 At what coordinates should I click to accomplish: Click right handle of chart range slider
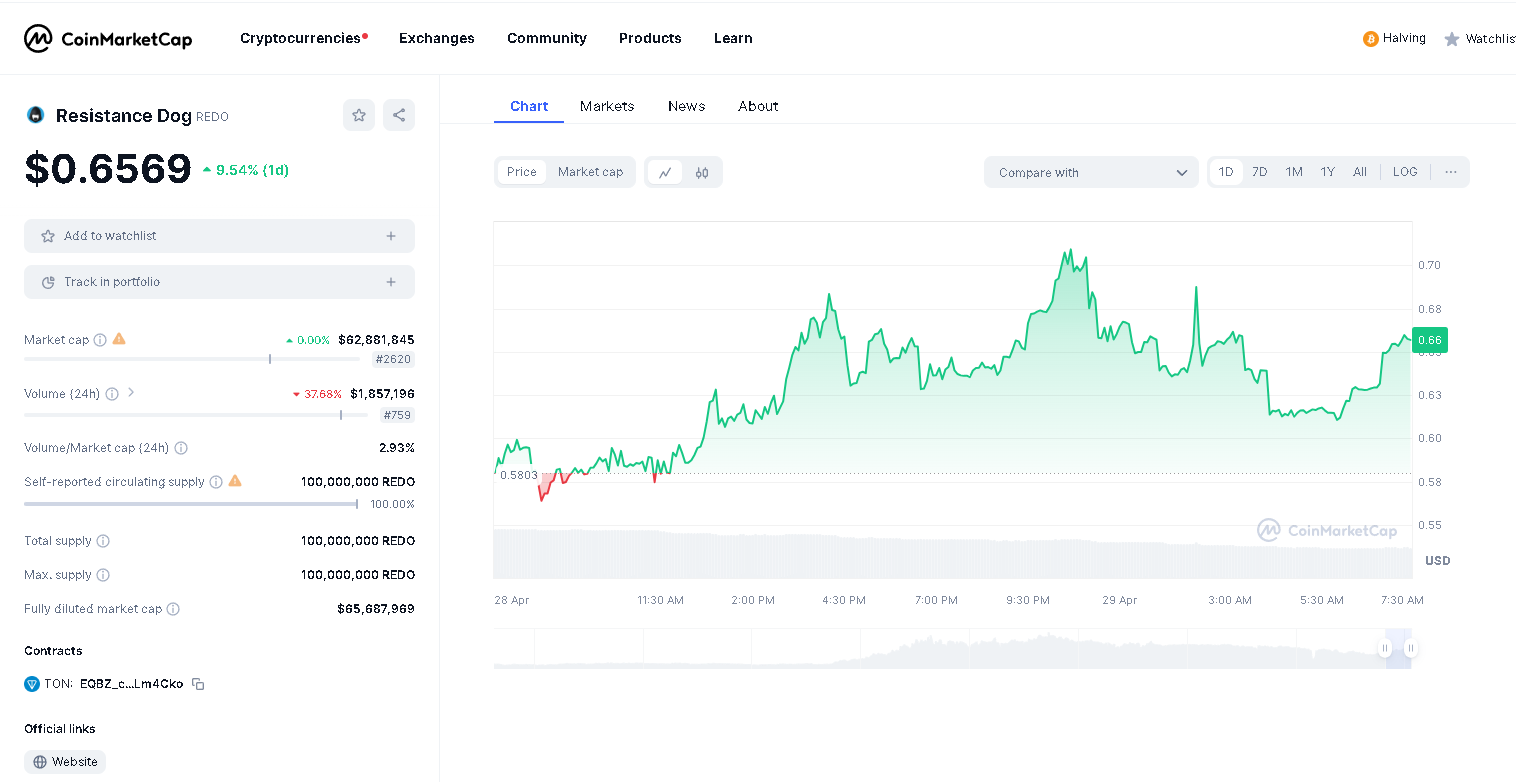point(1410,648)
